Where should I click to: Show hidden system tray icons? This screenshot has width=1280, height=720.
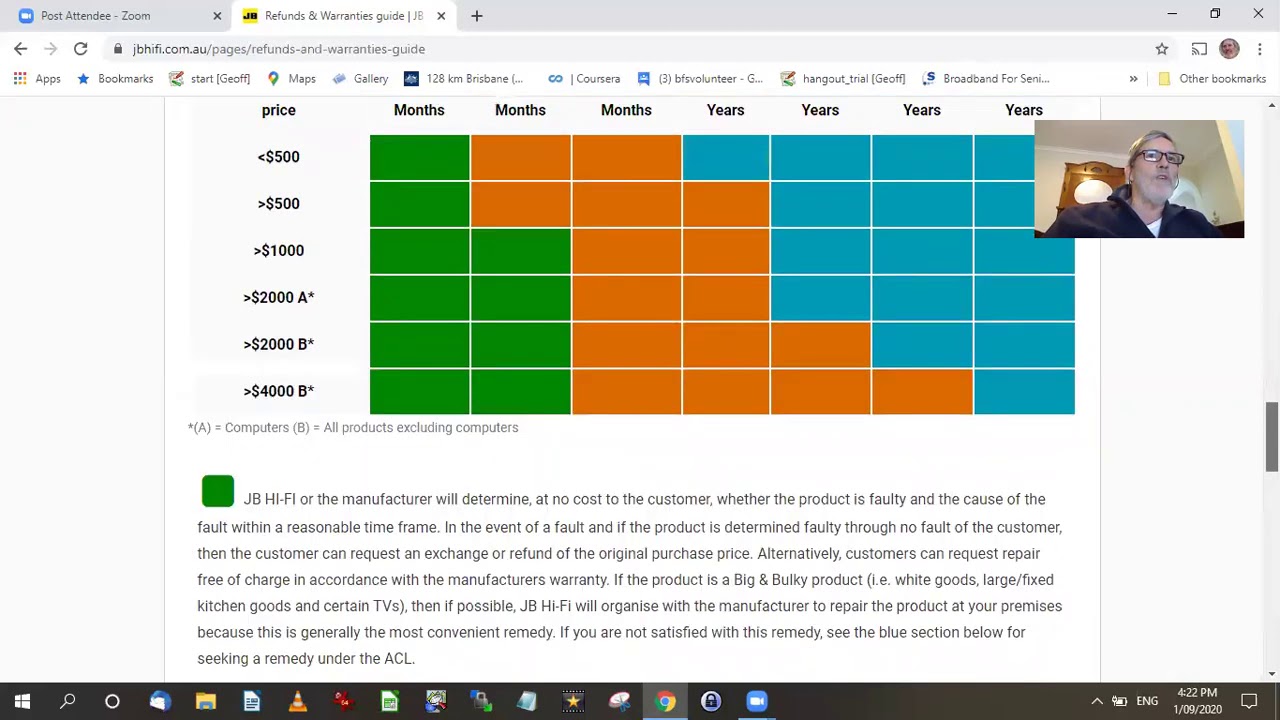tap(1097, 701)
